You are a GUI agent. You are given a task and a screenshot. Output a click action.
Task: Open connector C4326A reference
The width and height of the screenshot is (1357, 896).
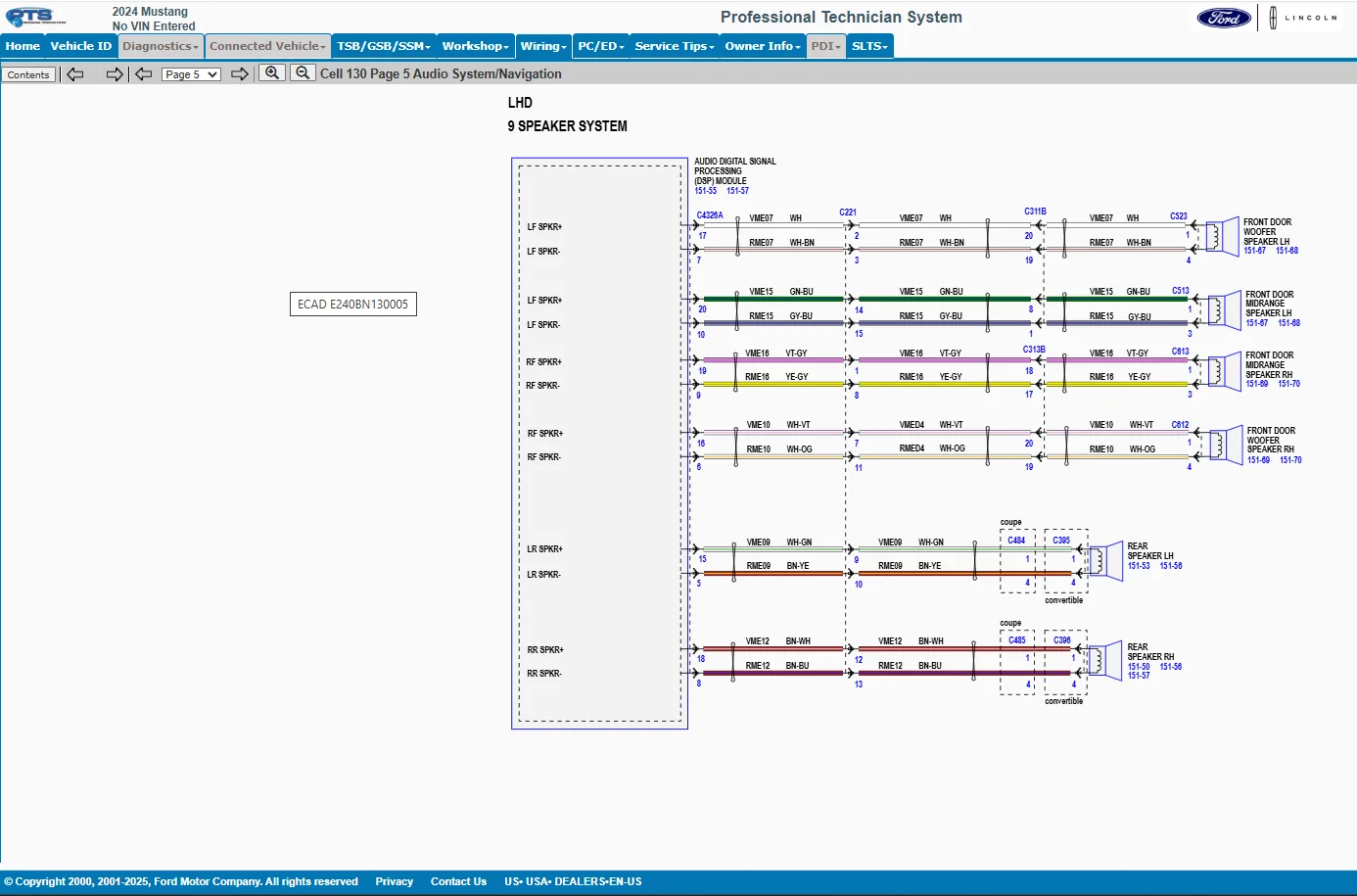710,215
